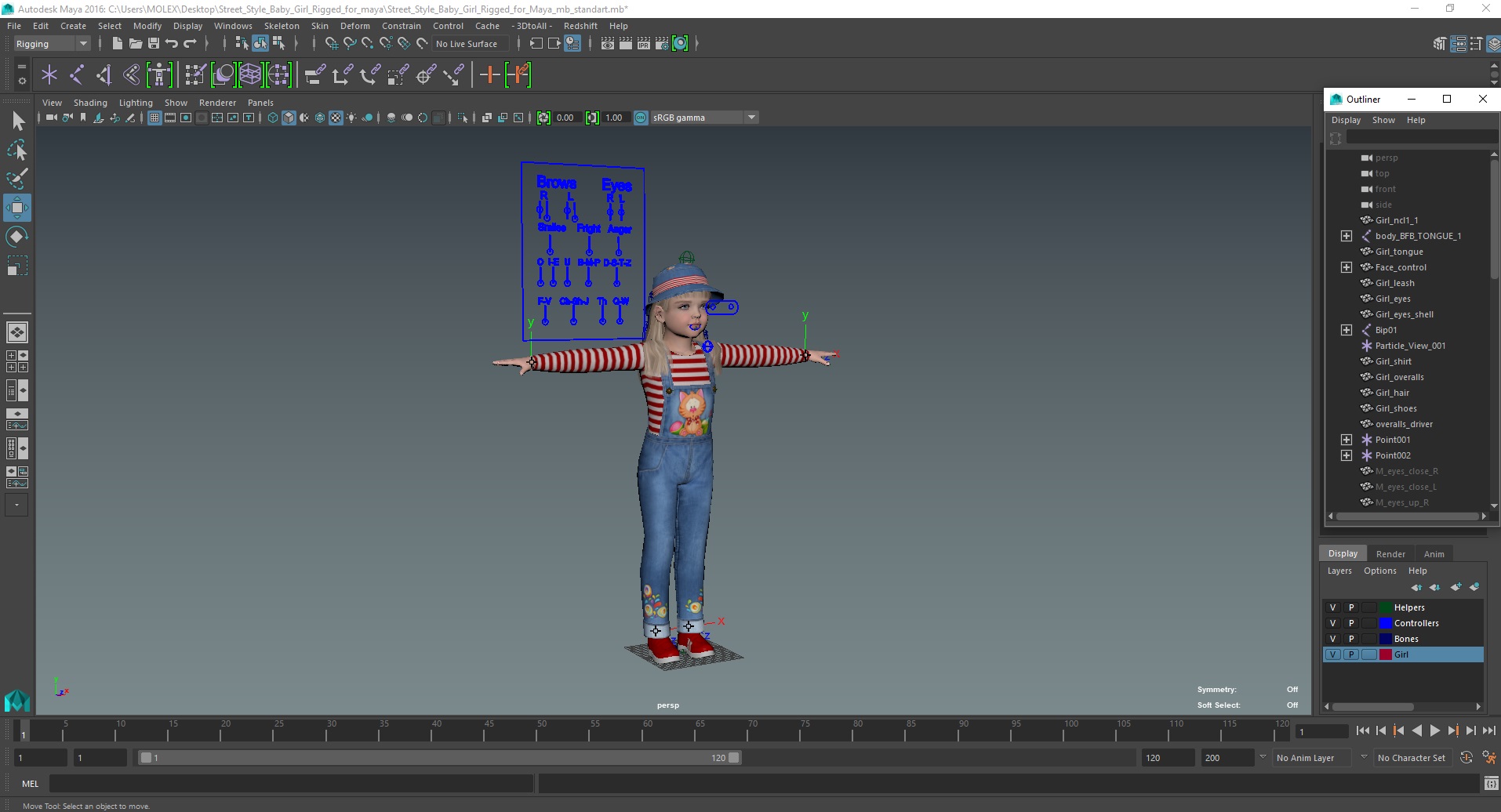Expand body_BFB_TONGUE_1 node in Outliner
The width and height of the screenshot is (1501, 812).
pyautogui.click(x=1347, y=236)
